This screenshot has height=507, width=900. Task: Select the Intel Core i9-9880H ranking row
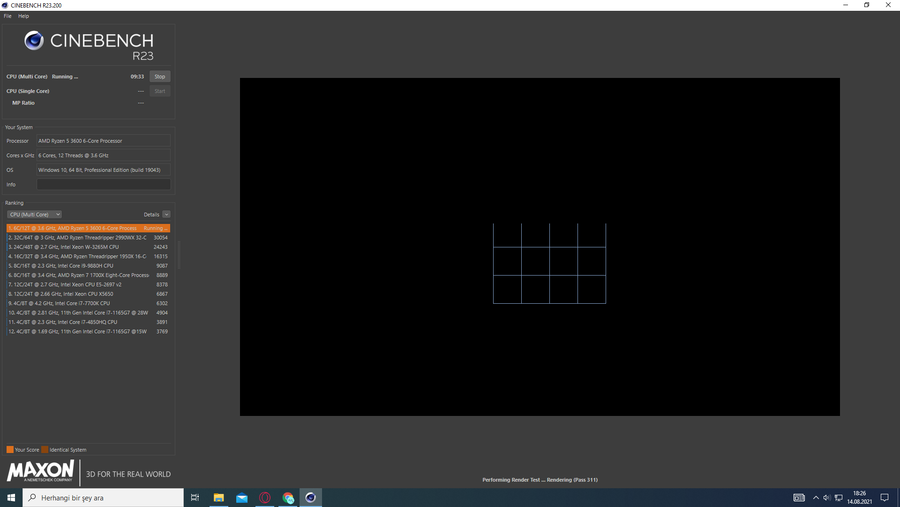click(88, 266)
